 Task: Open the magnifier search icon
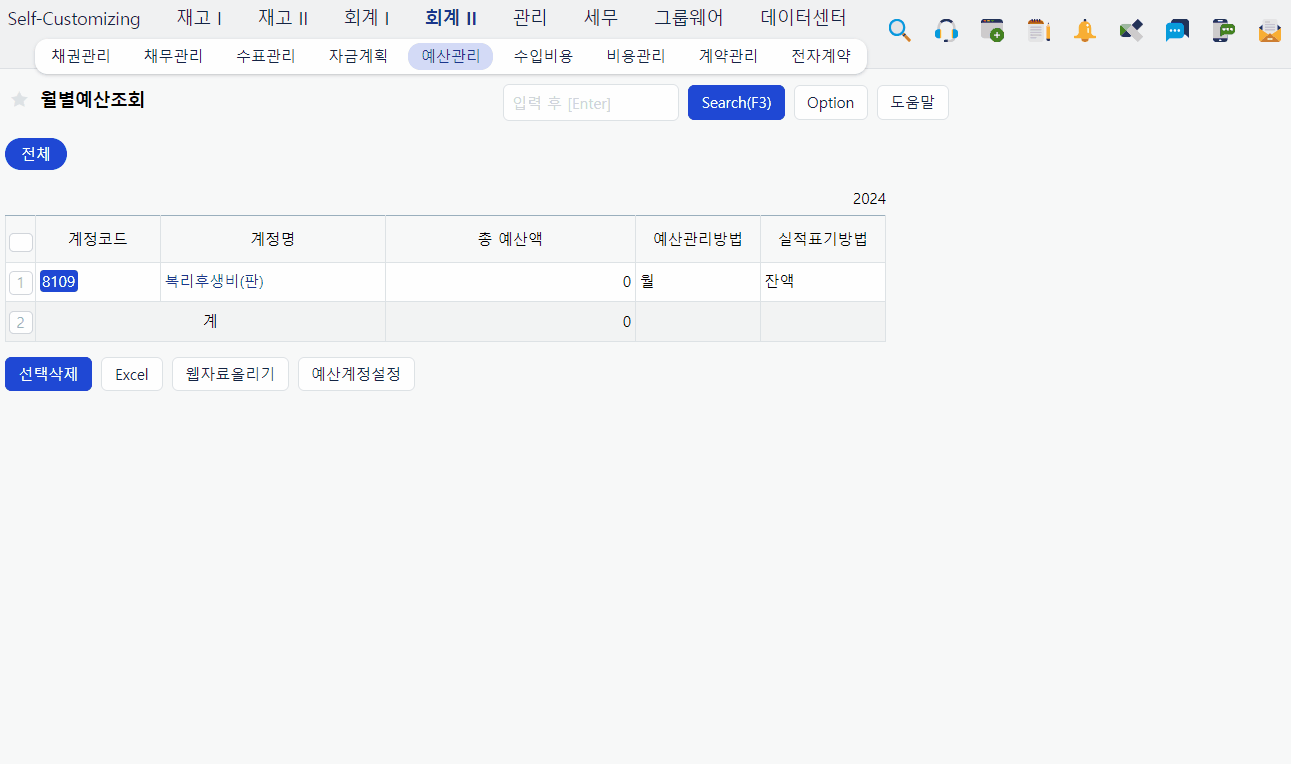(899, 30)
